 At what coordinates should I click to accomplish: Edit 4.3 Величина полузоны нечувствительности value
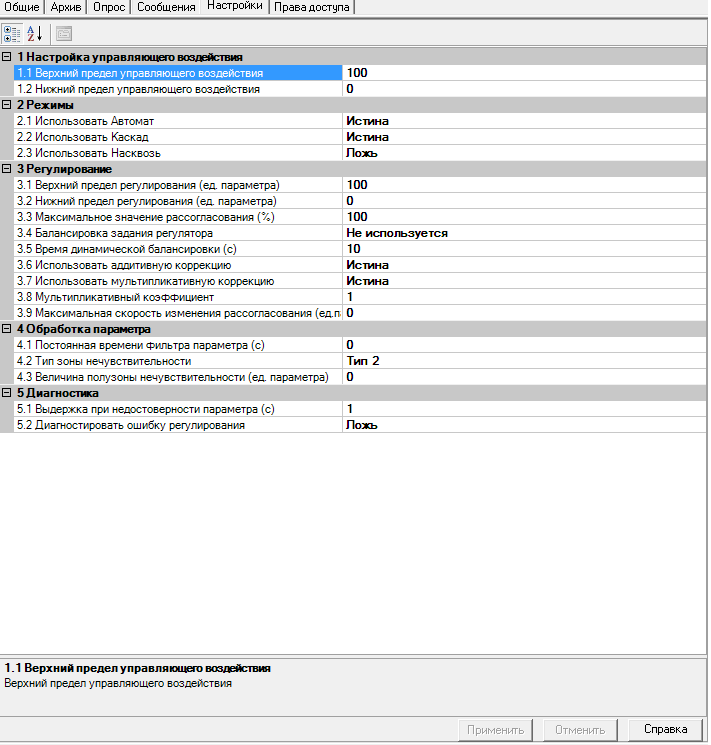click(524, 377)
